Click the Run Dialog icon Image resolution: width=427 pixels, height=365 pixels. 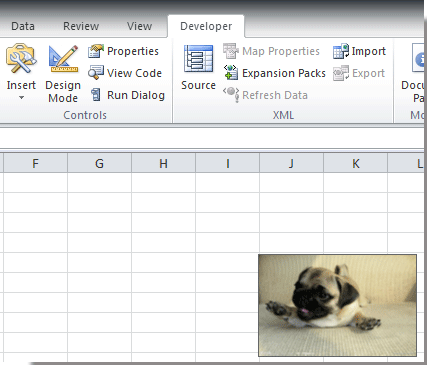(x=96, y=95)
